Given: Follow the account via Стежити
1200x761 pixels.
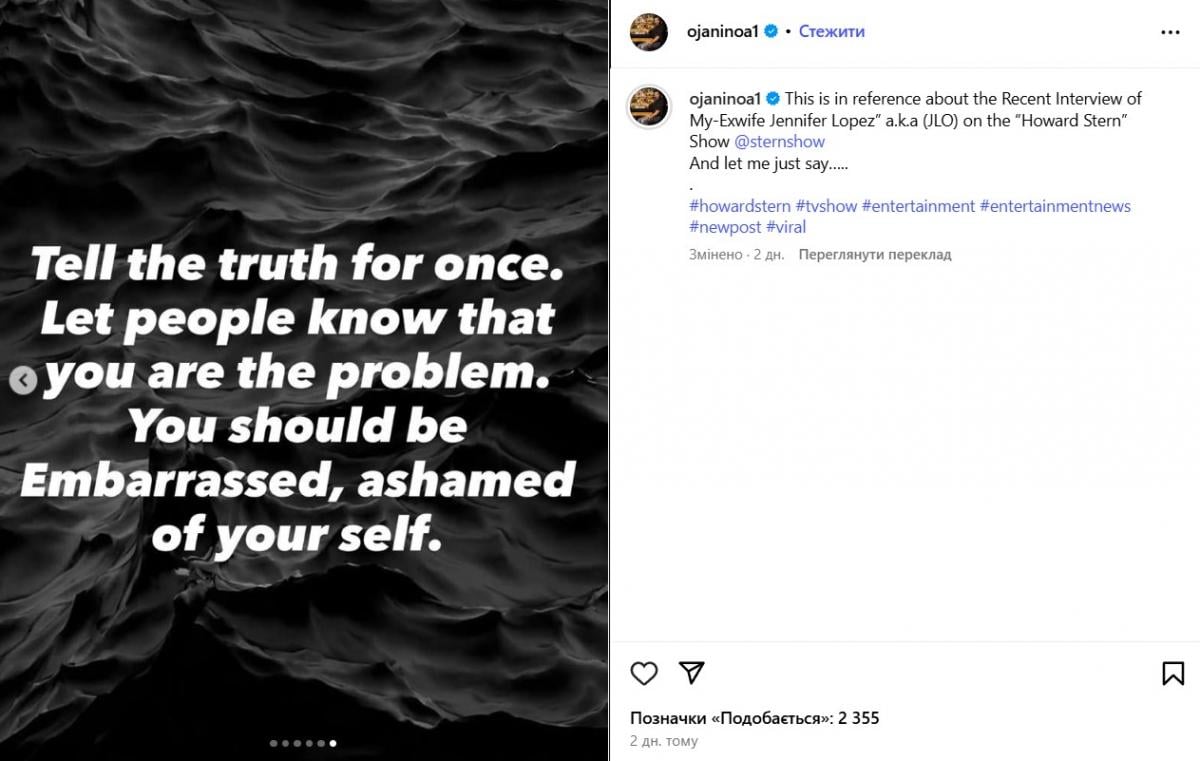Looking at the screenshot, I should pos(831,32).
